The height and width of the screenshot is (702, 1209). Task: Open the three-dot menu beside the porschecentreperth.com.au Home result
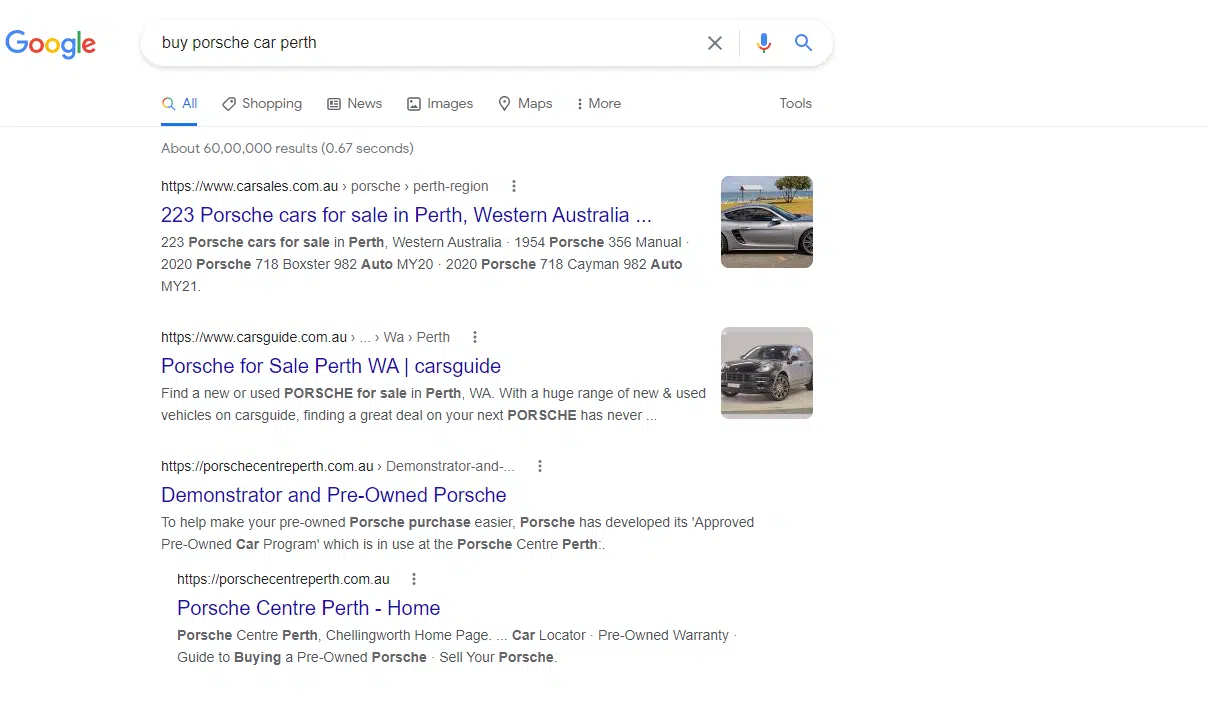(414, 579)
